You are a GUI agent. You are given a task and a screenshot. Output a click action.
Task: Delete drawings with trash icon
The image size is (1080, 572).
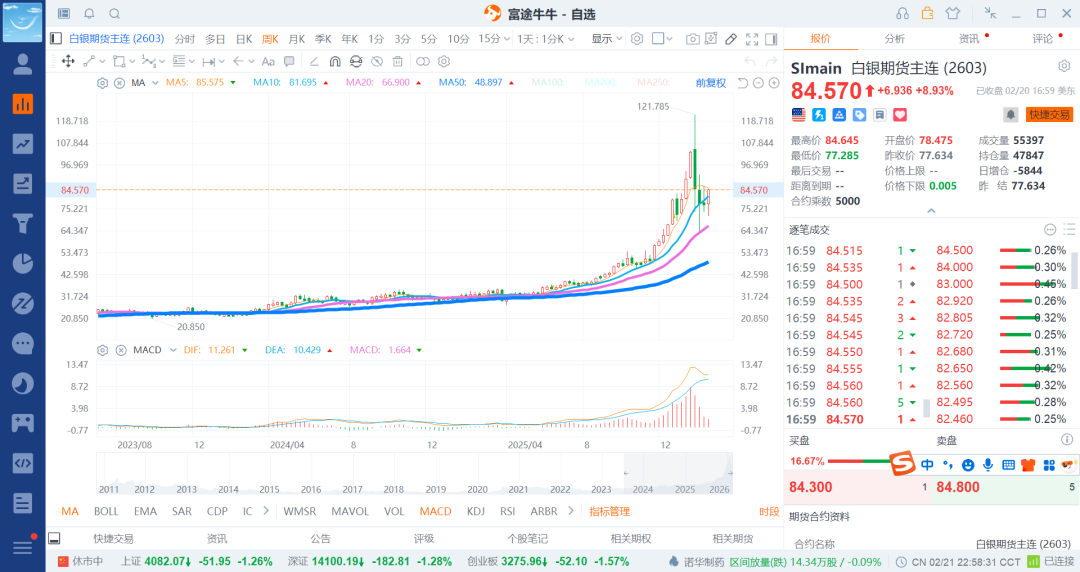click(x=397, y=61)
